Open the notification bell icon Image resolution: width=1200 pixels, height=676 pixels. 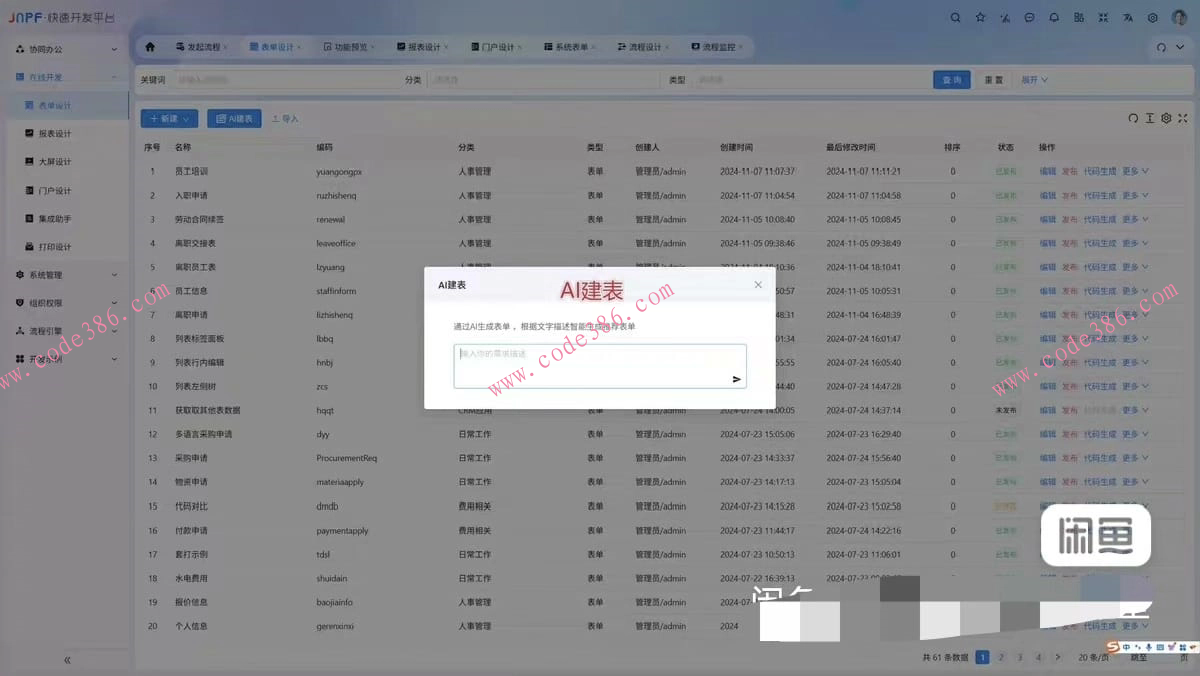pos(1054,17)
